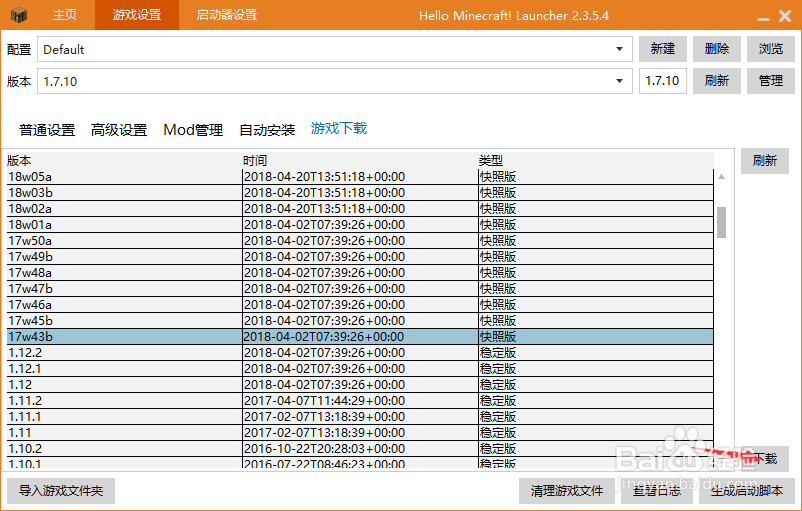This screenshot has height=511, width=802.
Task: Click the 生成启动脚本 button
Action: tap(747, 491)
